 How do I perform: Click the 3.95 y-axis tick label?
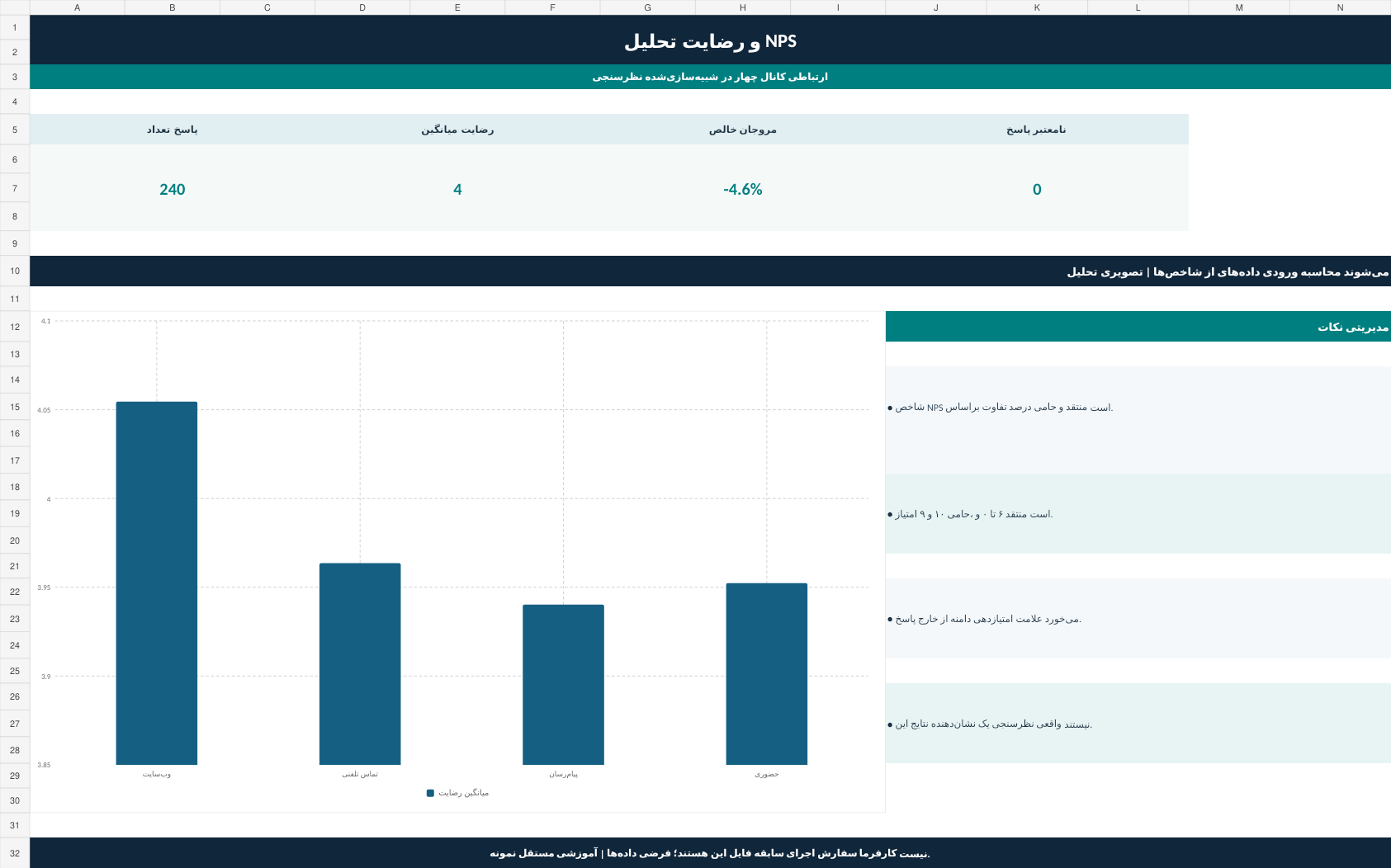coord(44,587)
